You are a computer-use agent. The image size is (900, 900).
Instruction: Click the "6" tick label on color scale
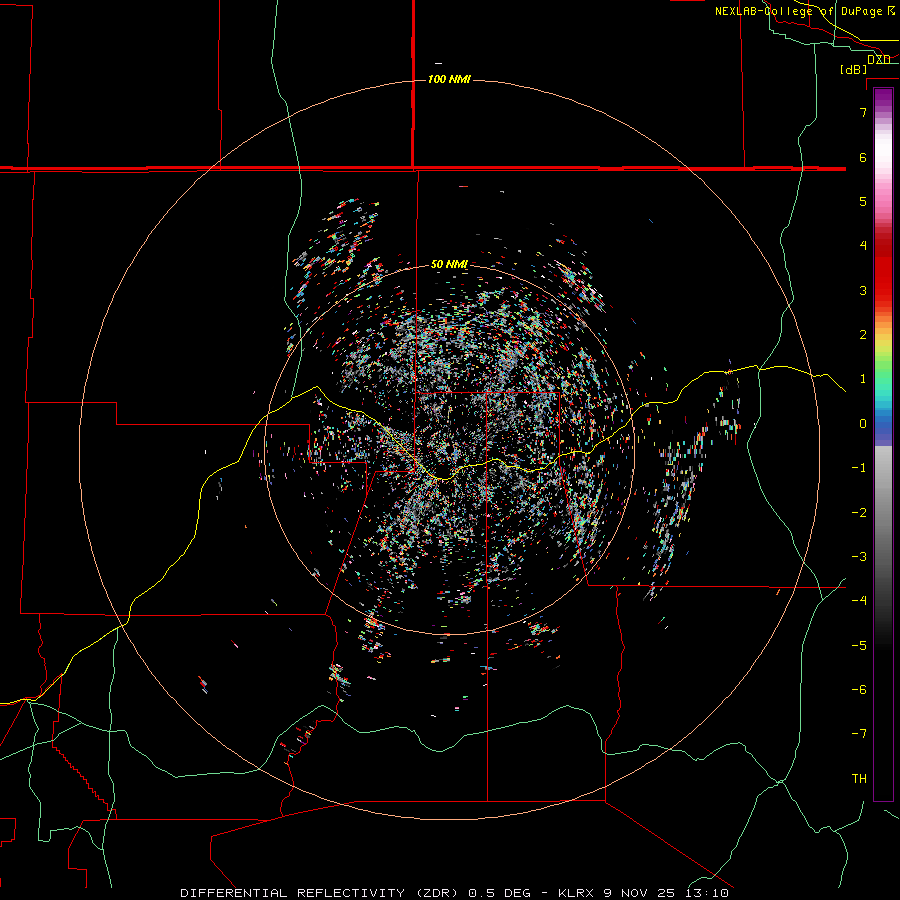[863, 157]
